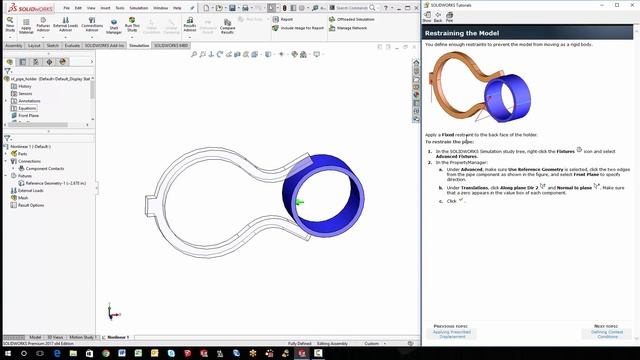The width and height of the screenshot is (640, 360).
Task: Click Print in SOLIDWORKS Tutorials window
Action: click(x=449, y=17)
